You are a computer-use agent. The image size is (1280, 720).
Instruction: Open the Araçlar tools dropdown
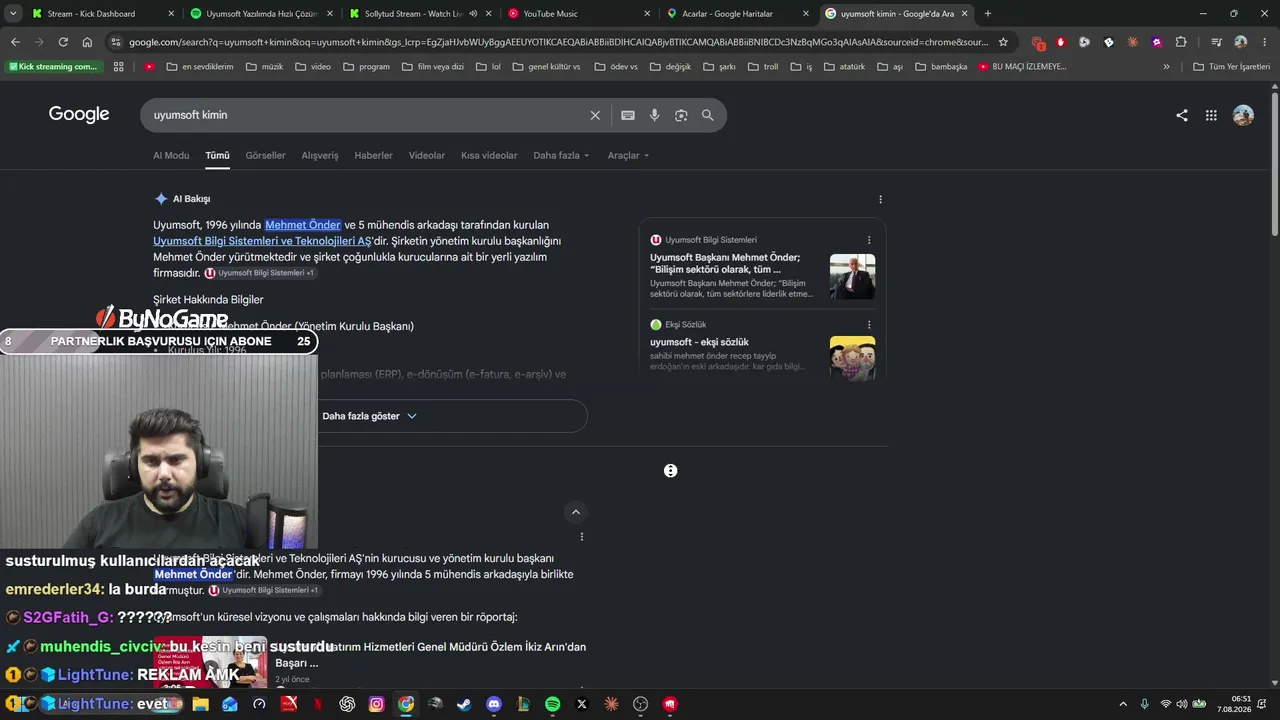click(628, 156)
